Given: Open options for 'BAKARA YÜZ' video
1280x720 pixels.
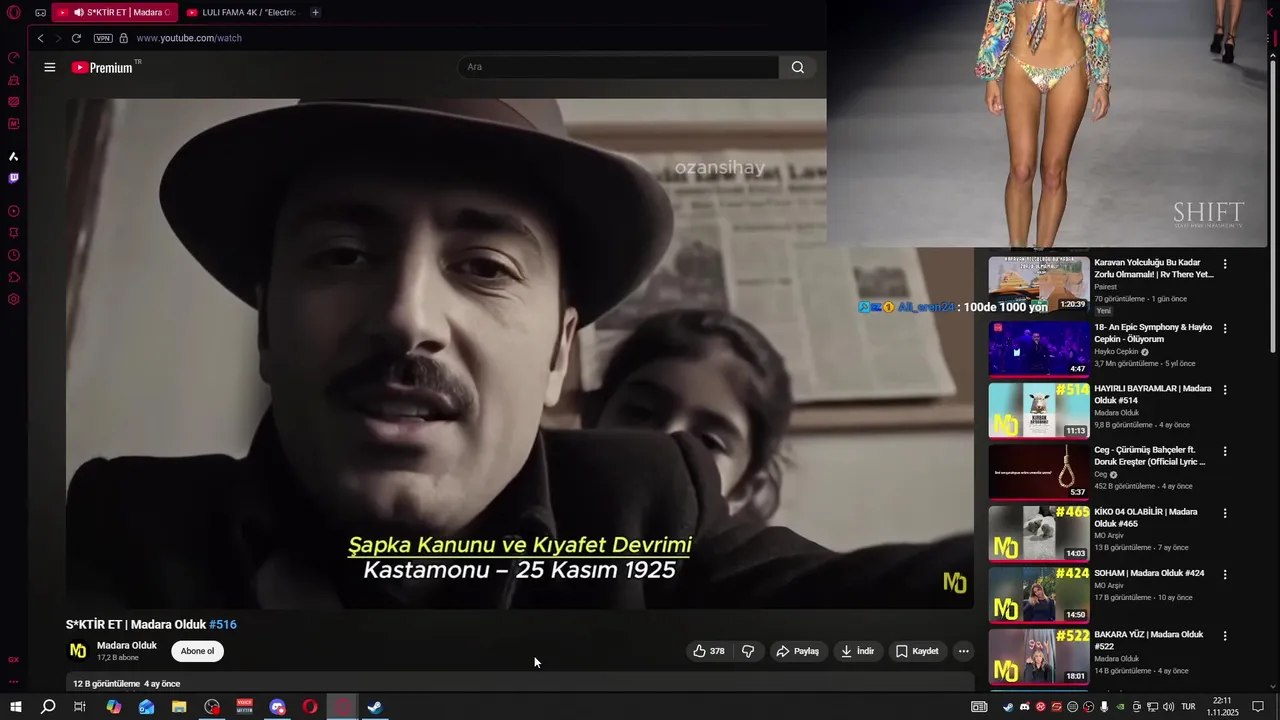Looking at the screenshot, I should click(x=1225, y=636).
